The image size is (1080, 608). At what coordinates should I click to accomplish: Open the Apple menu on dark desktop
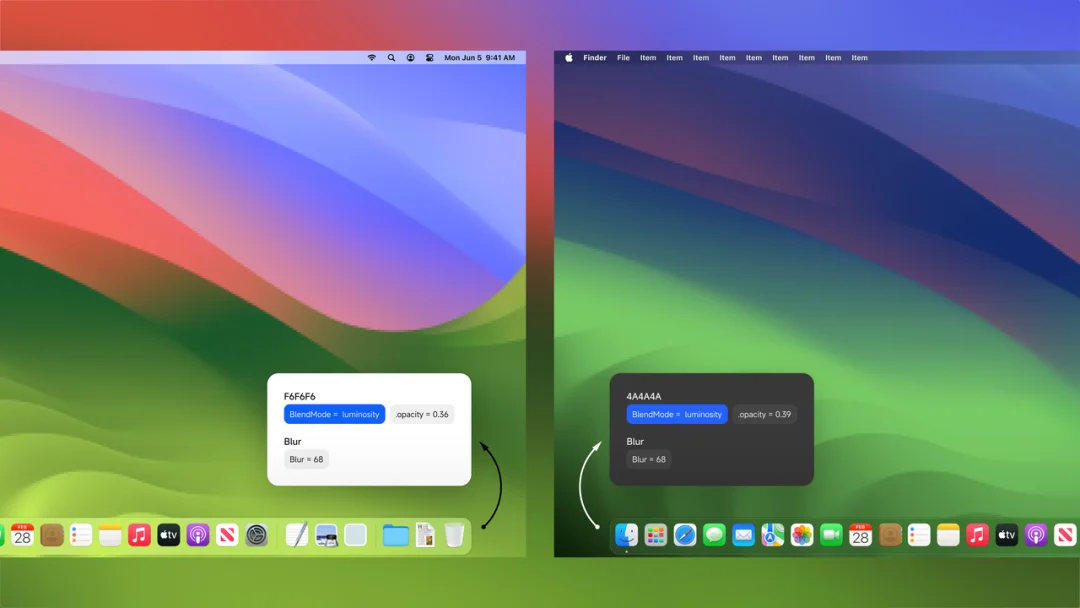click(569, 58)
